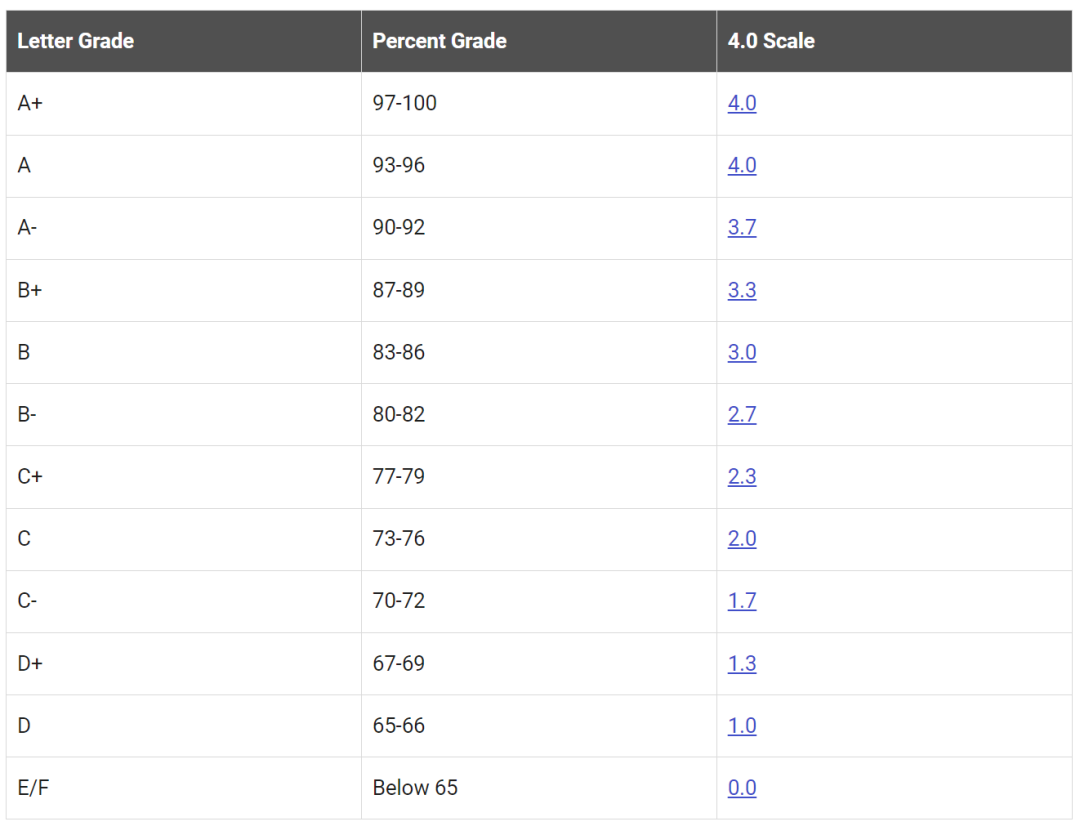Open the 4.0 link in the A+ row
Viewport: 1080px width, 835px height.
pyautogui.click(x=742, y=103)
